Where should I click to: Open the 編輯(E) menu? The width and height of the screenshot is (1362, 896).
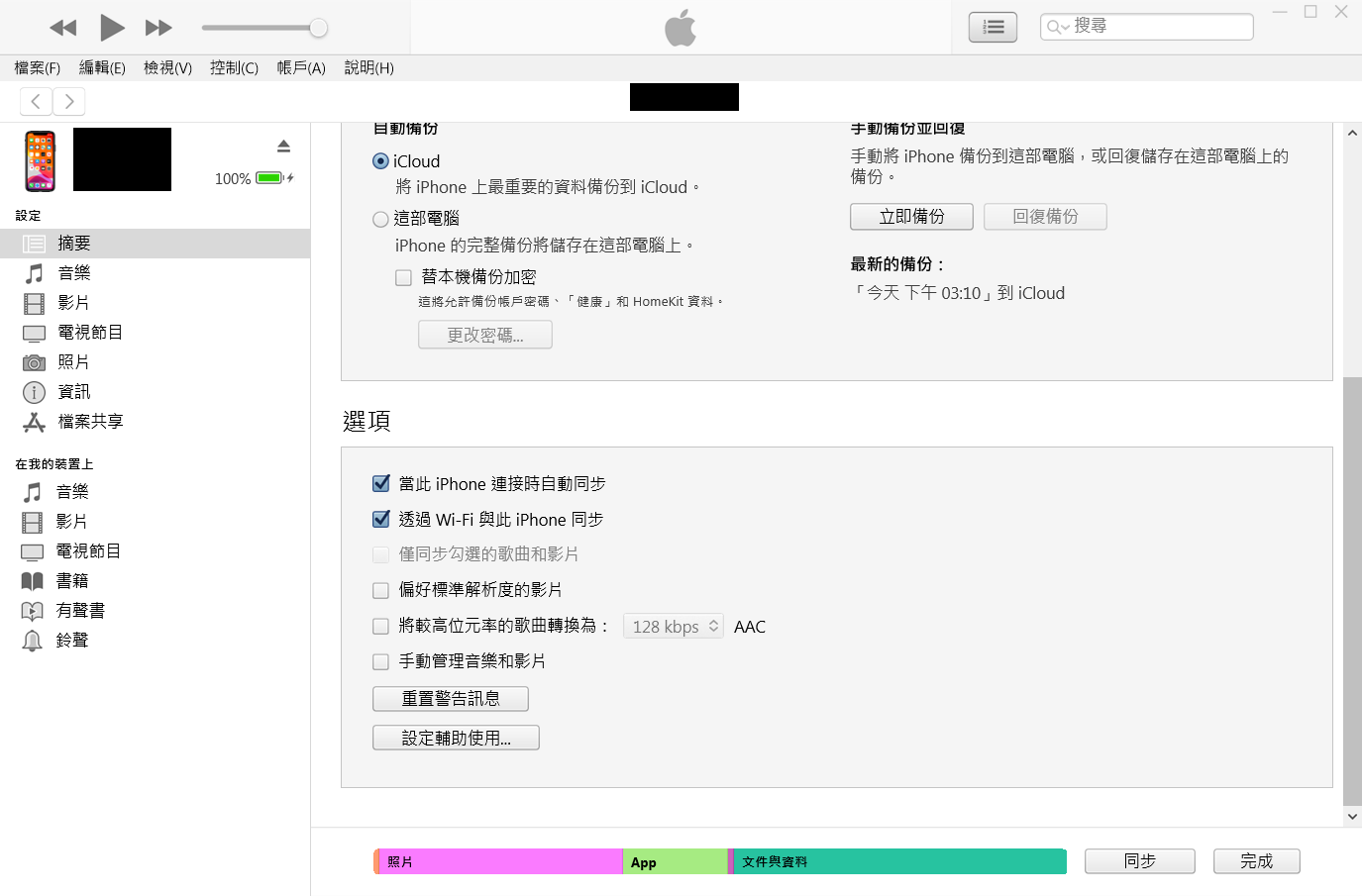tap(102, 67)
